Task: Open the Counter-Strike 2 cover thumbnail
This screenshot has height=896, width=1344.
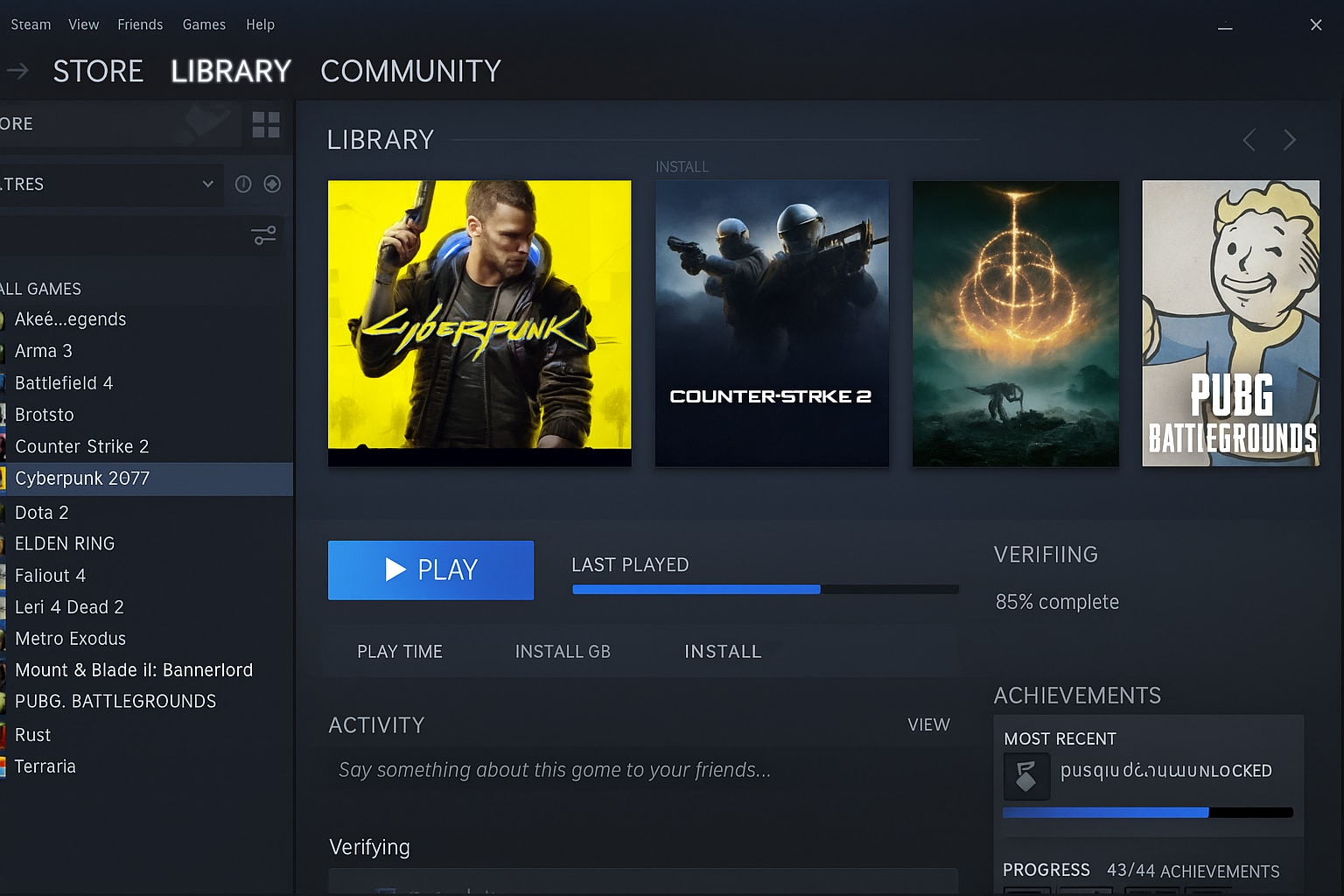Action: (772, 323)
